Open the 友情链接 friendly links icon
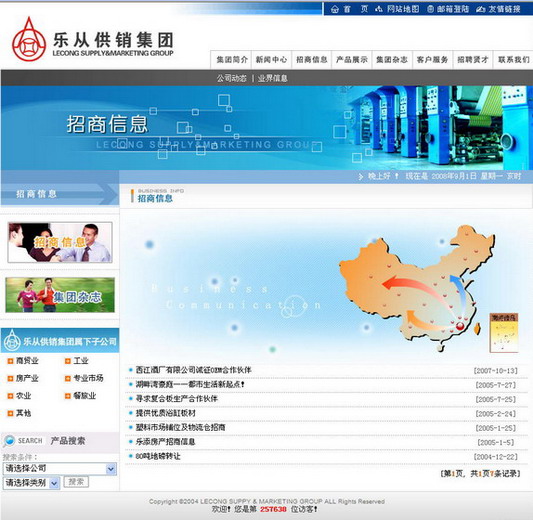Image resolution: width=533 pixels, height=520 pixels. (x=480, y=9)
